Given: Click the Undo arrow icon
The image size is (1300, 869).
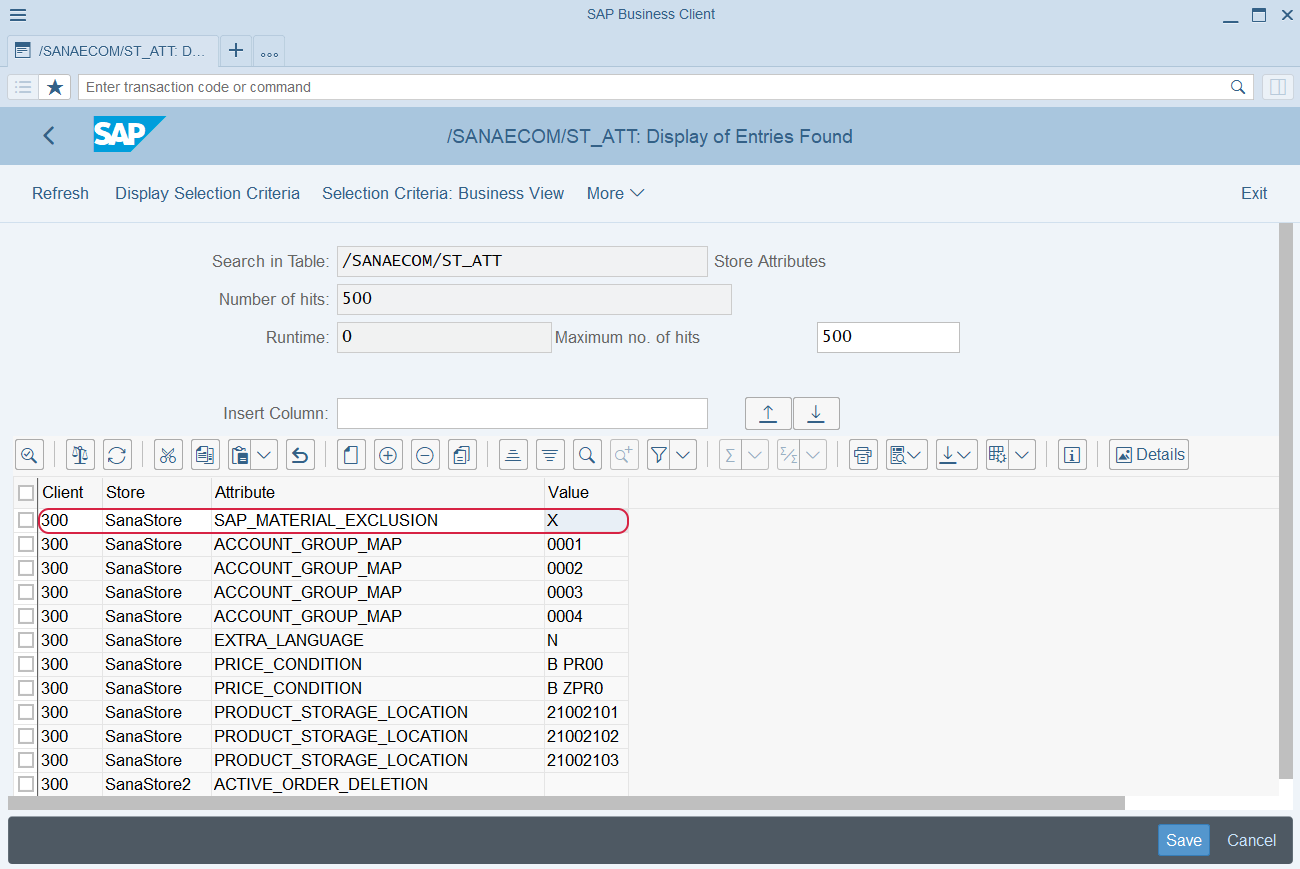Looking at the screenshot, I should pos(300,455).
